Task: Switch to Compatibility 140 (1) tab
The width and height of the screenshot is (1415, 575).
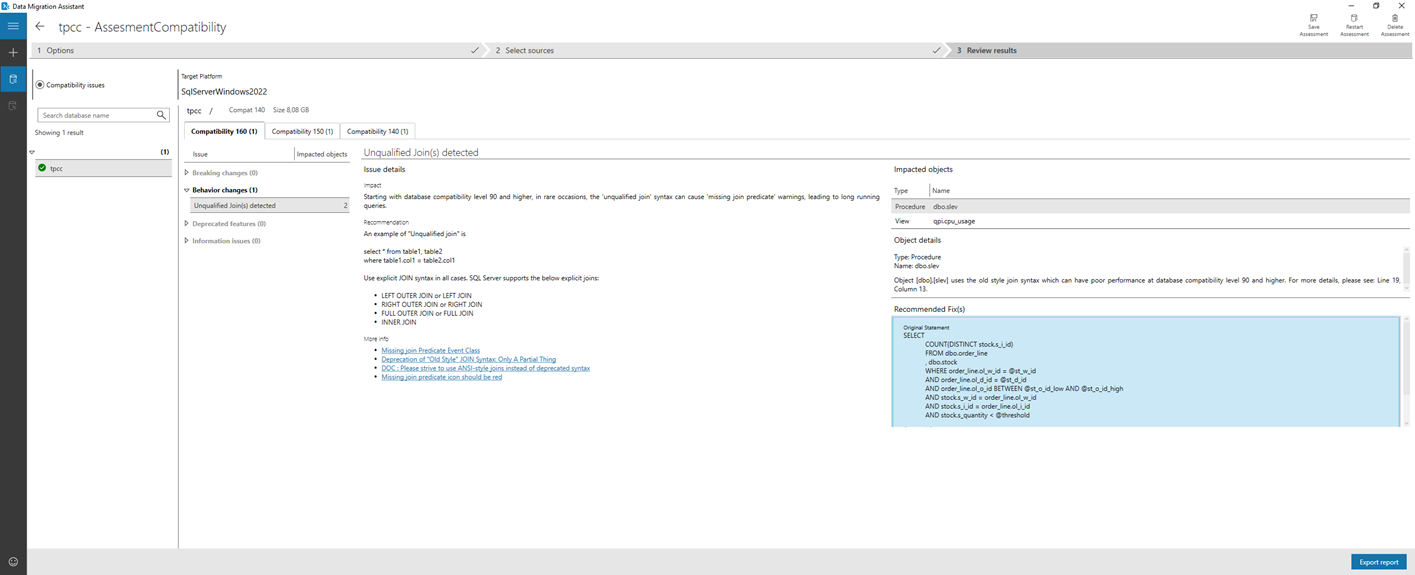Action: [x=377, y=131]
